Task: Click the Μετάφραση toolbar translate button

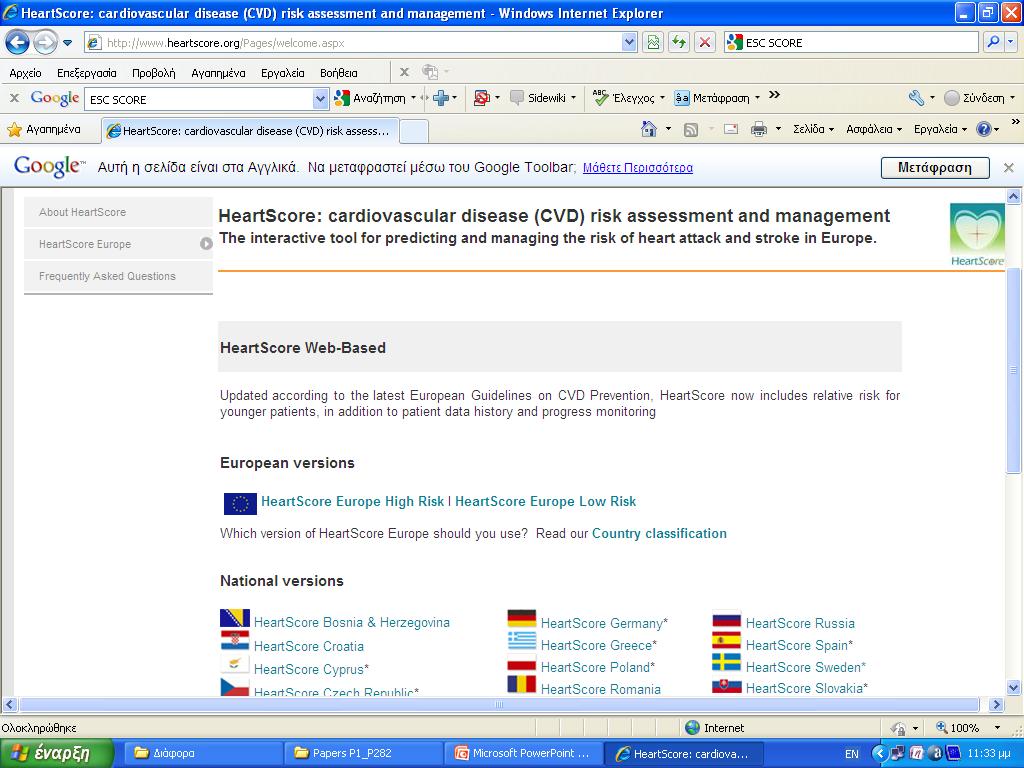Action: pos(716,98)
